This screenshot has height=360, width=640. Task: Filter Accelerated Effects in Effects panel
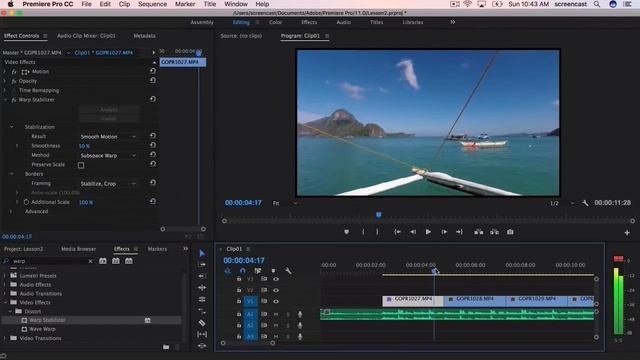(x=103, y=261)
